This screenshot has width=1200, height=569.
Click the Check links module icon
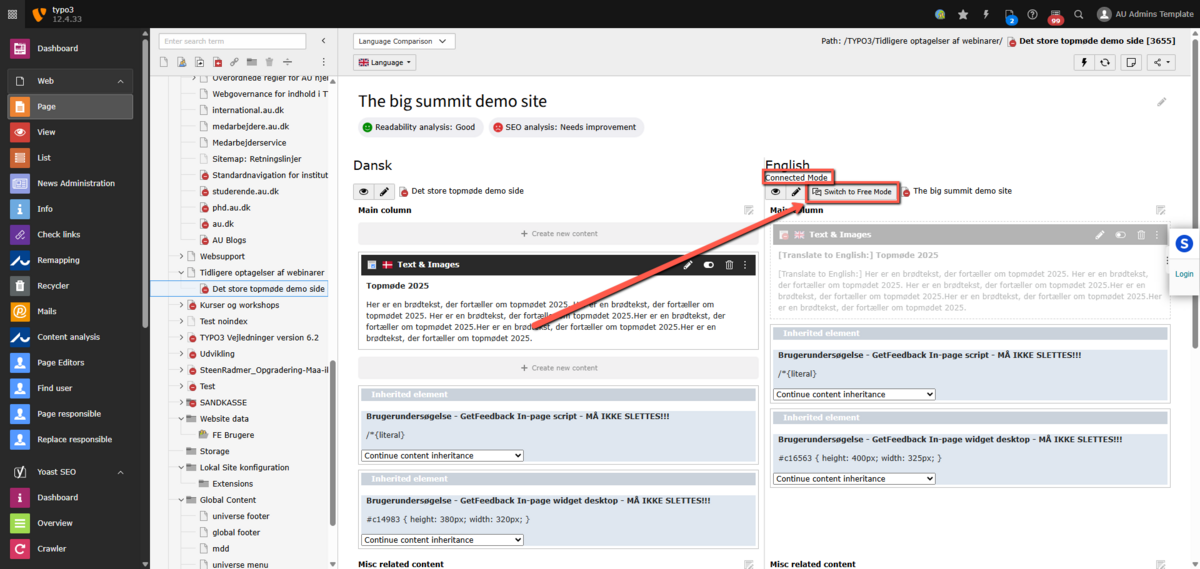pos(20,235)
